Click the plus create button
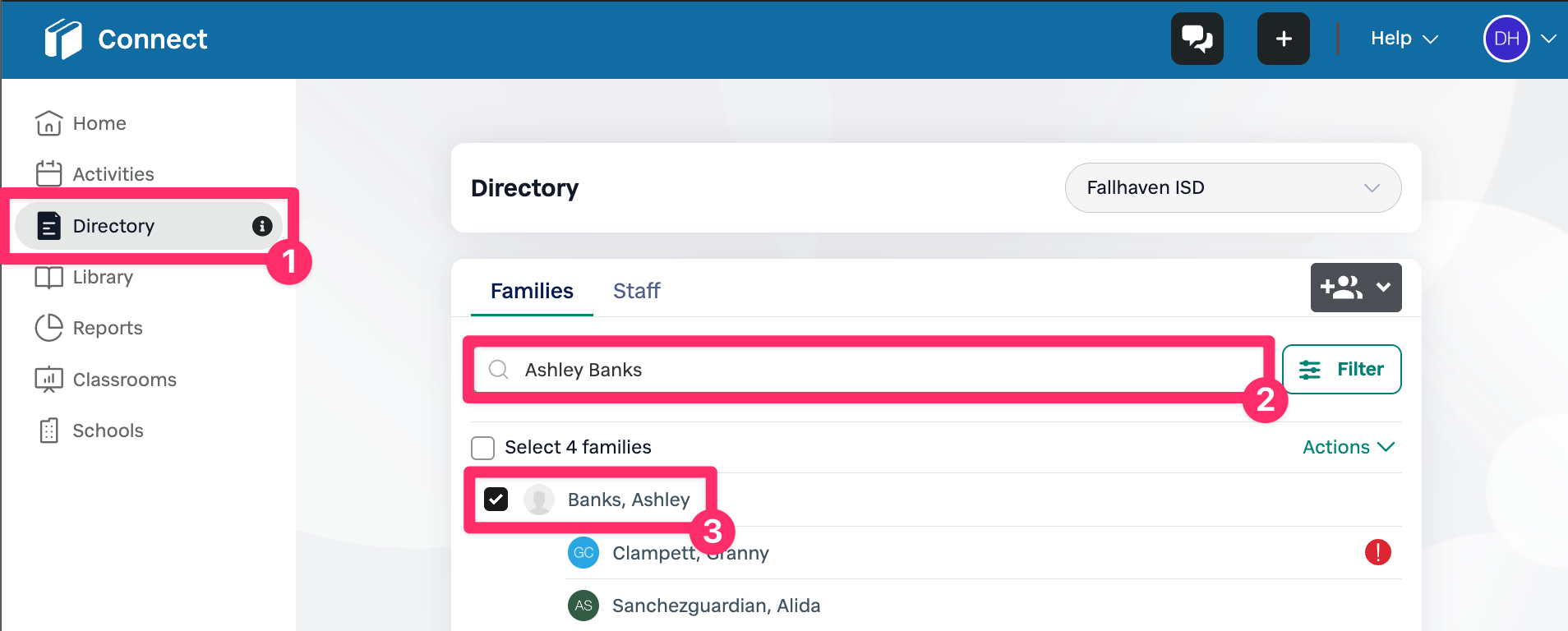1568x631 pixels. tap(1283, 39)
